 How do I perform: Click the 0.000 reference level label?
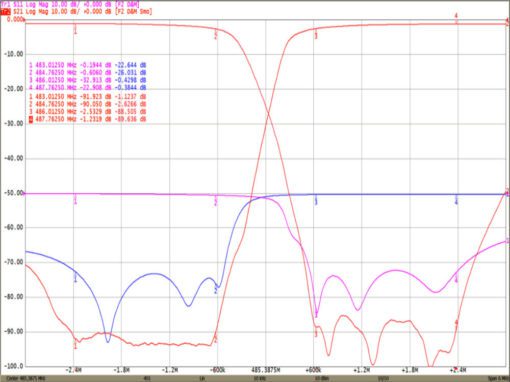(15, 19)
